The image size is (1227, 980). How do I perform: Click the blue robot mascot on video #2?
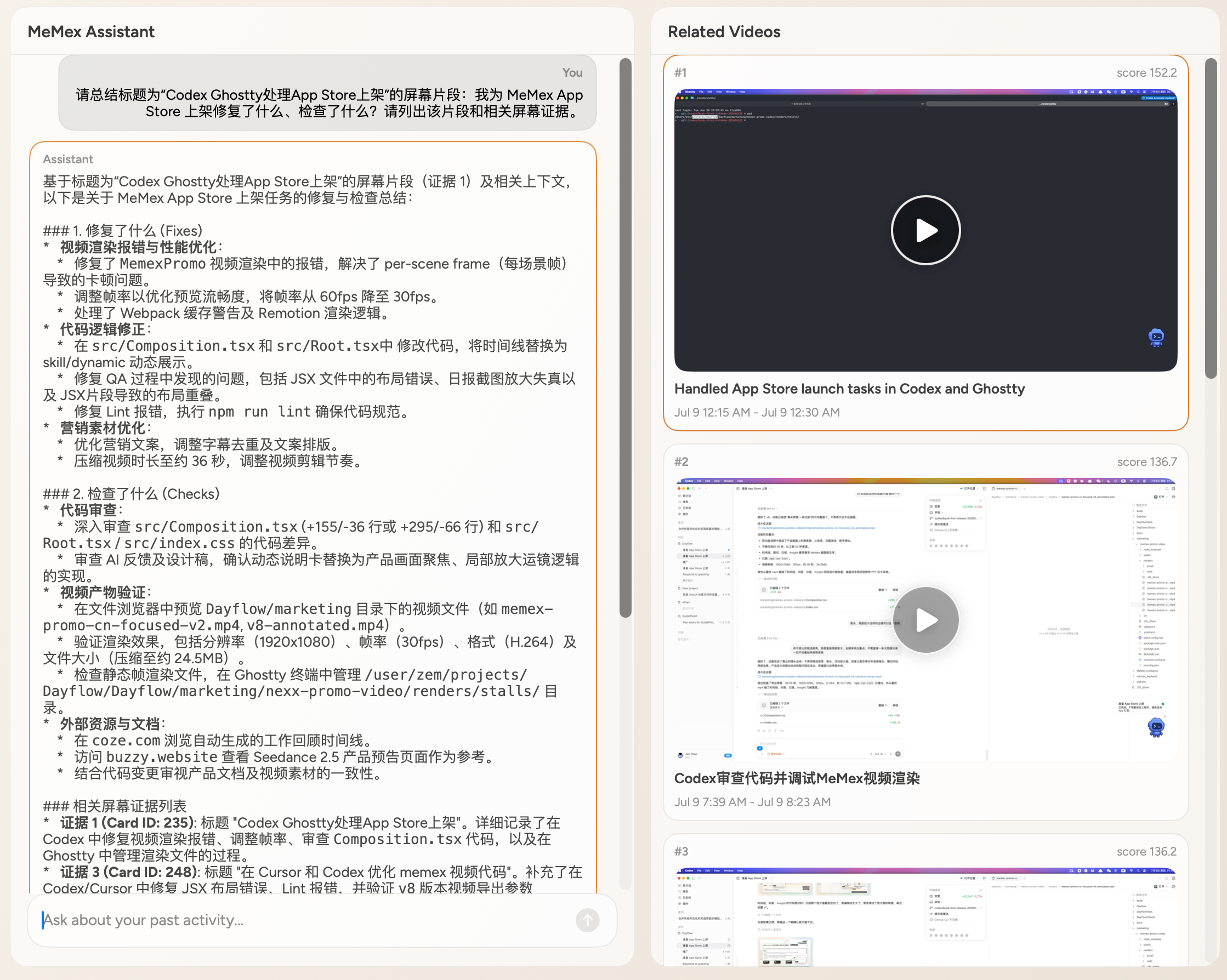pos(1156,727)
